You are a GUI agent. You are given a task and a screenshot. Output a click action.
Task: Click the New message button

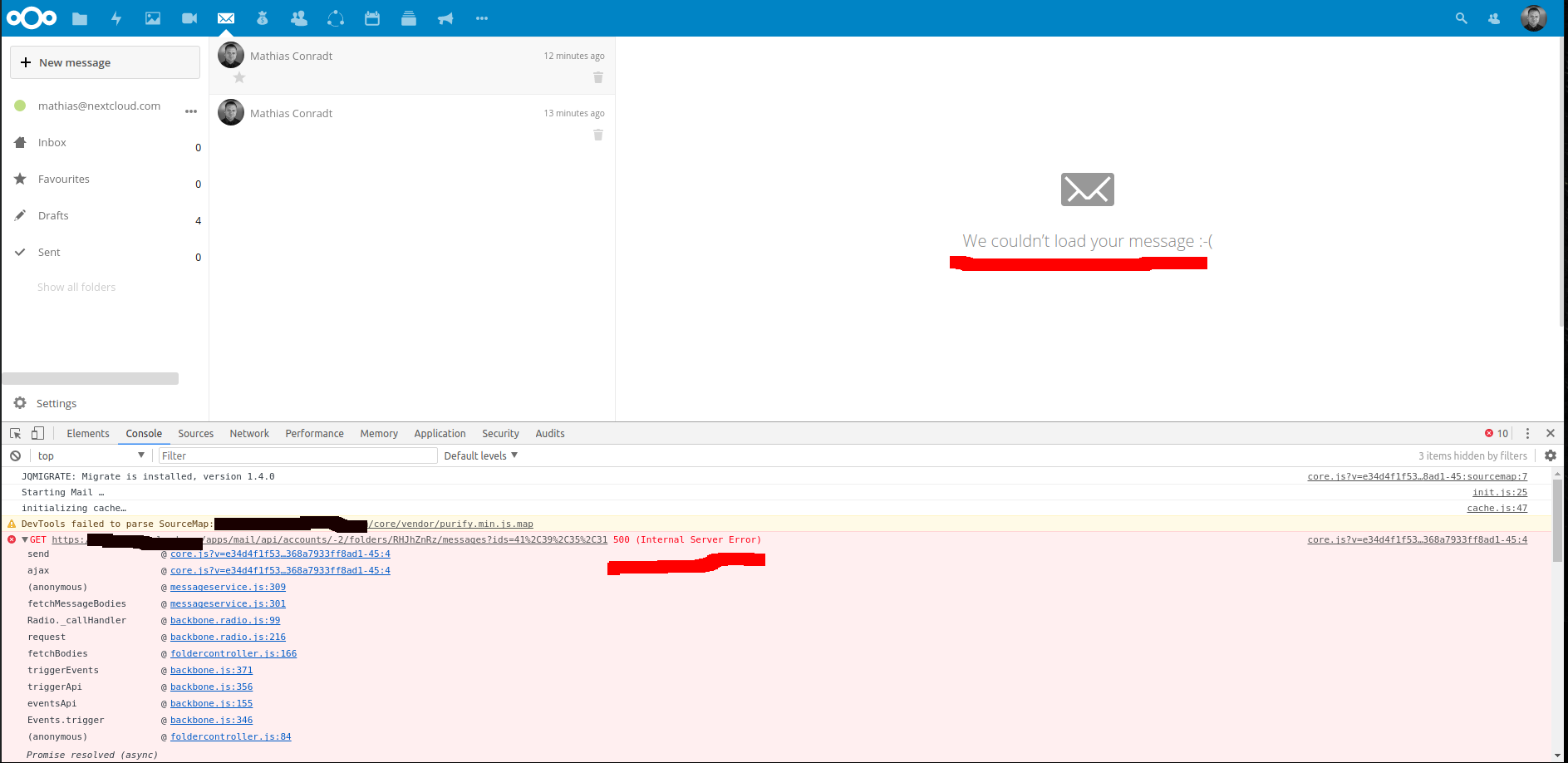[x=105, y=62]
